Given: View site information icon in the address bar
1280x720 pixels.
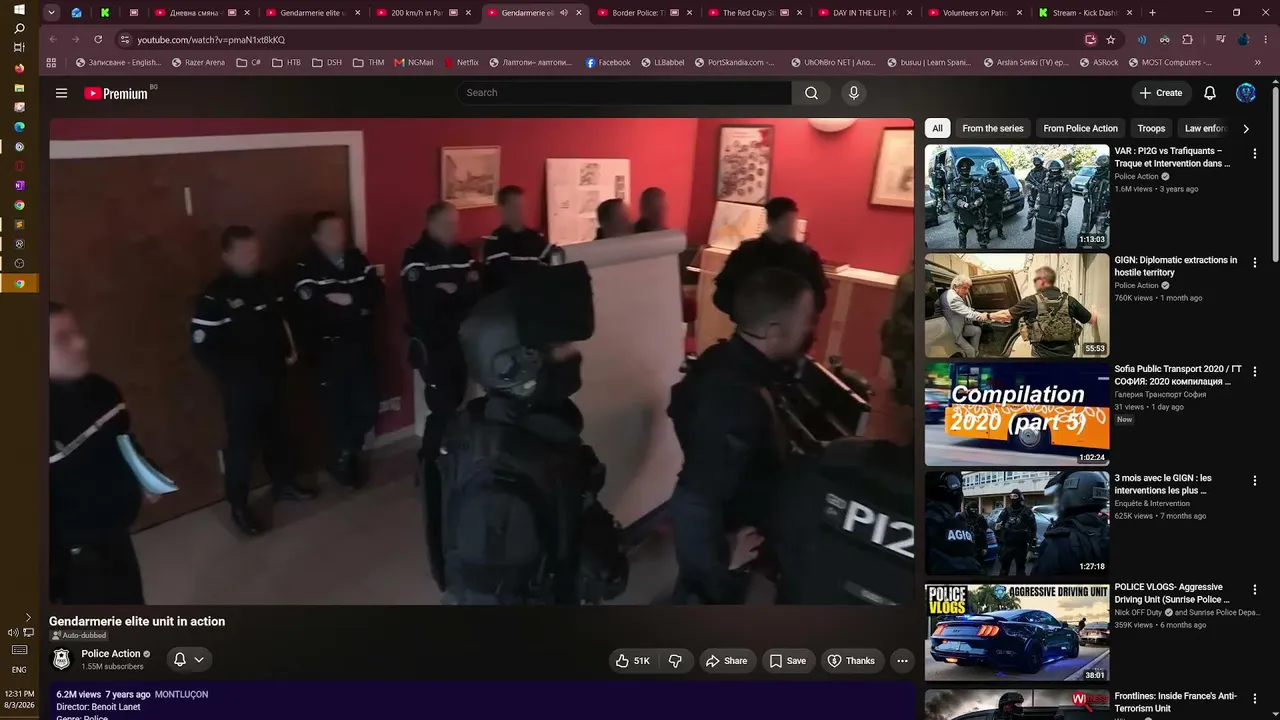Looking at the screenshot, I should click(x=125, y=40).
